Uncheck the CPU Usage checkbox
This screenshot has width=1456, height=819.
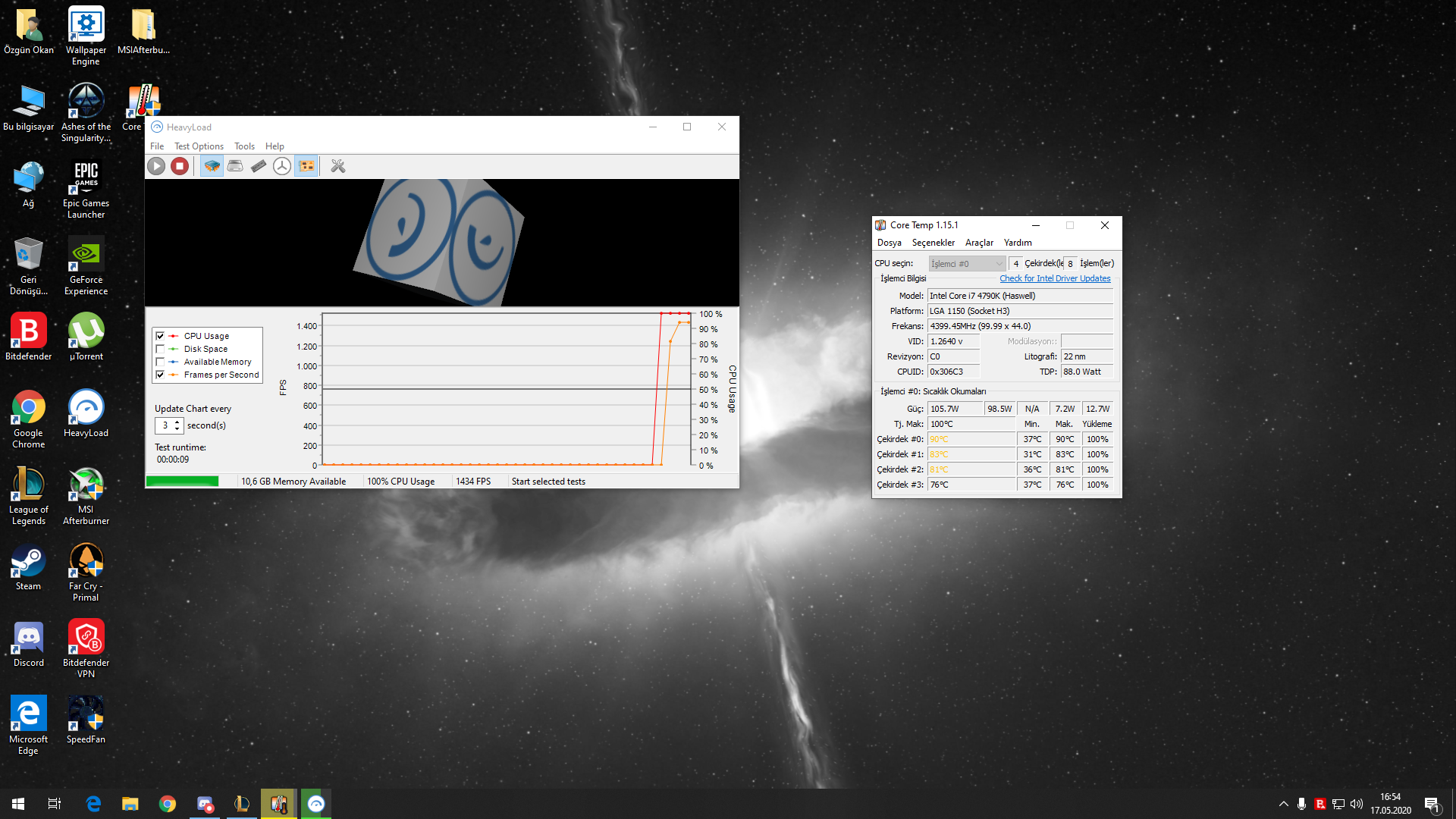click(160, 336)
